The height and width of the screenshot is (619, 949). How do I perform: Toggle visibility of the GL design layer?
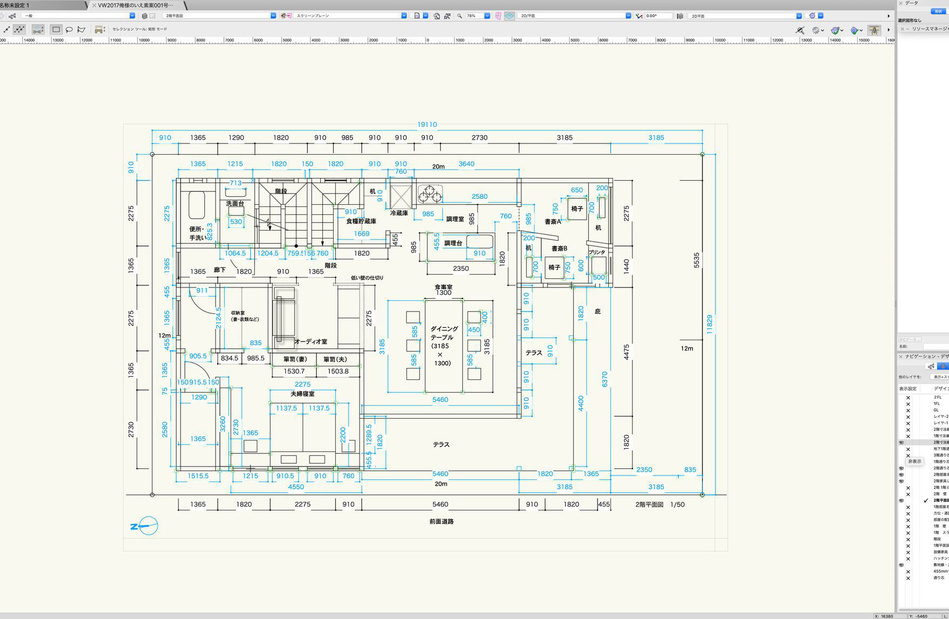(908, 410)
